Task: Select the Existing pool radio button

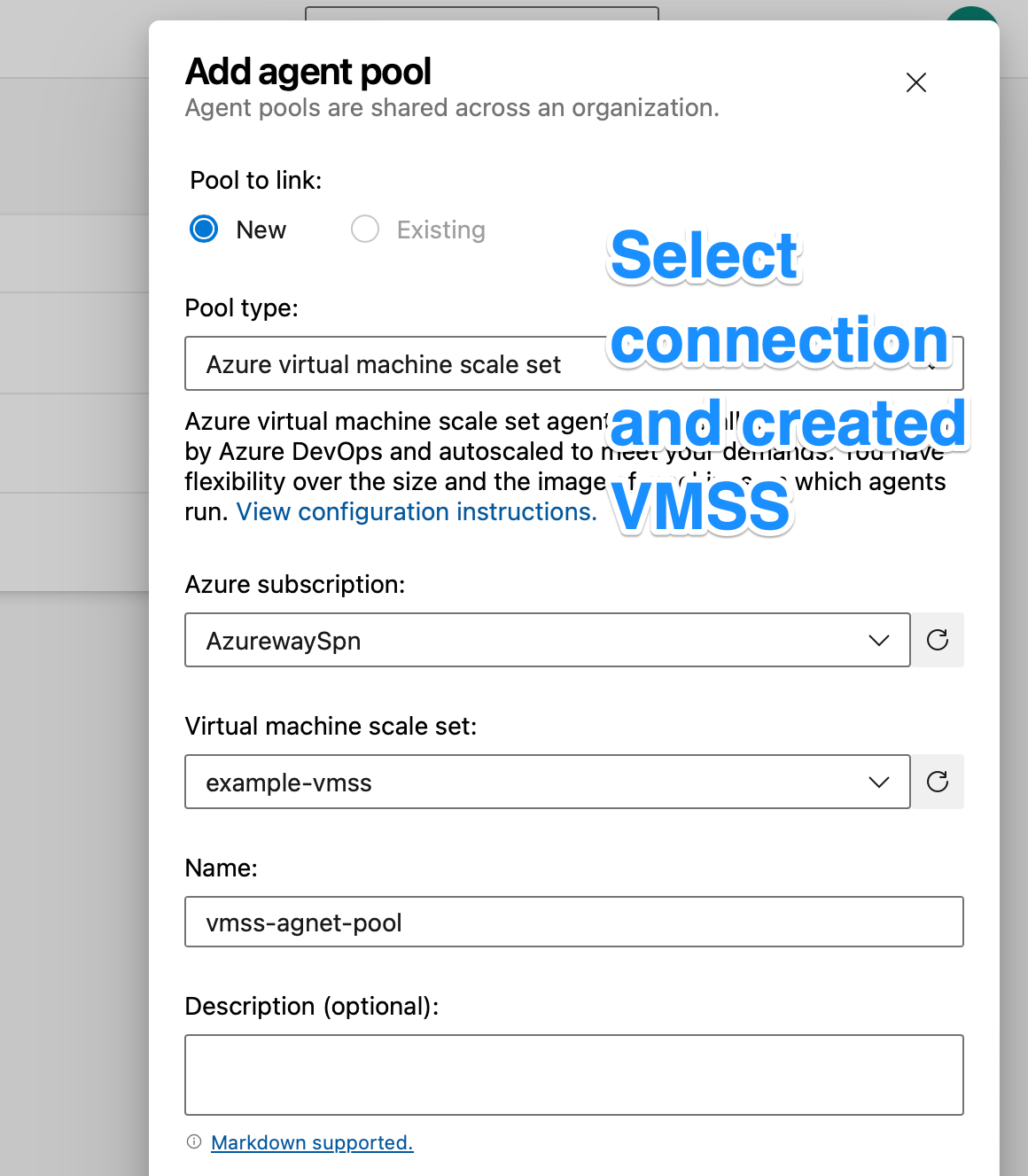Action: tap(365, 230)
